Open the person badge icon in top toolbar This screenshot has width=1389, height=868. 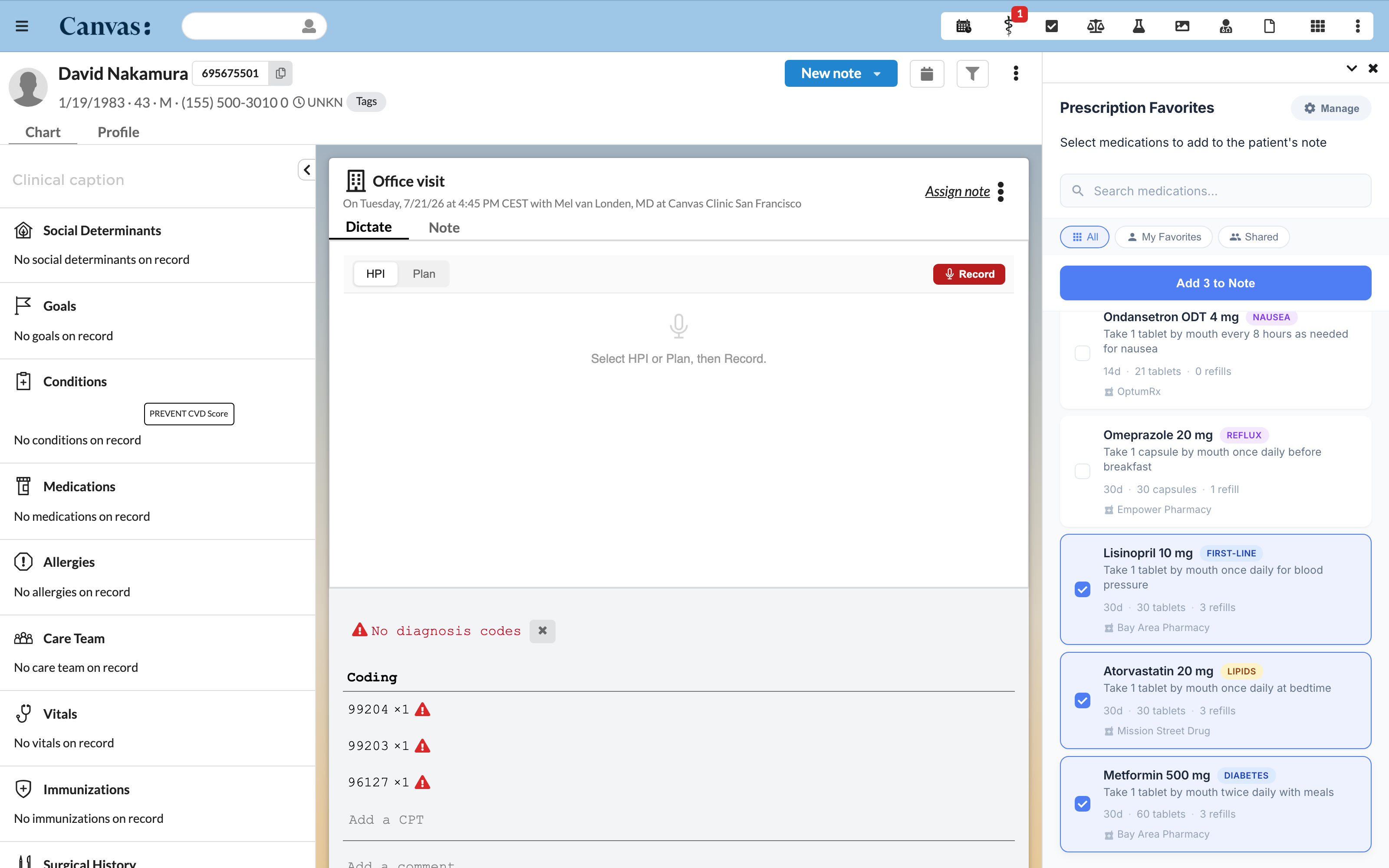point(1226,26)
